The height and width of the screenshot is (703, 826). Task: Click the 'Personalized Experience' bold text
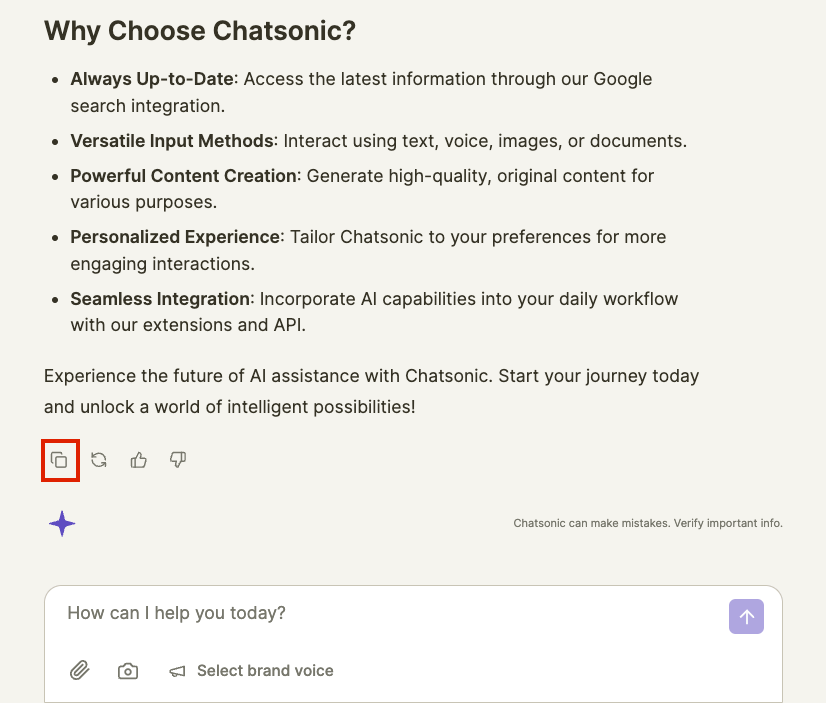point(175,237)
